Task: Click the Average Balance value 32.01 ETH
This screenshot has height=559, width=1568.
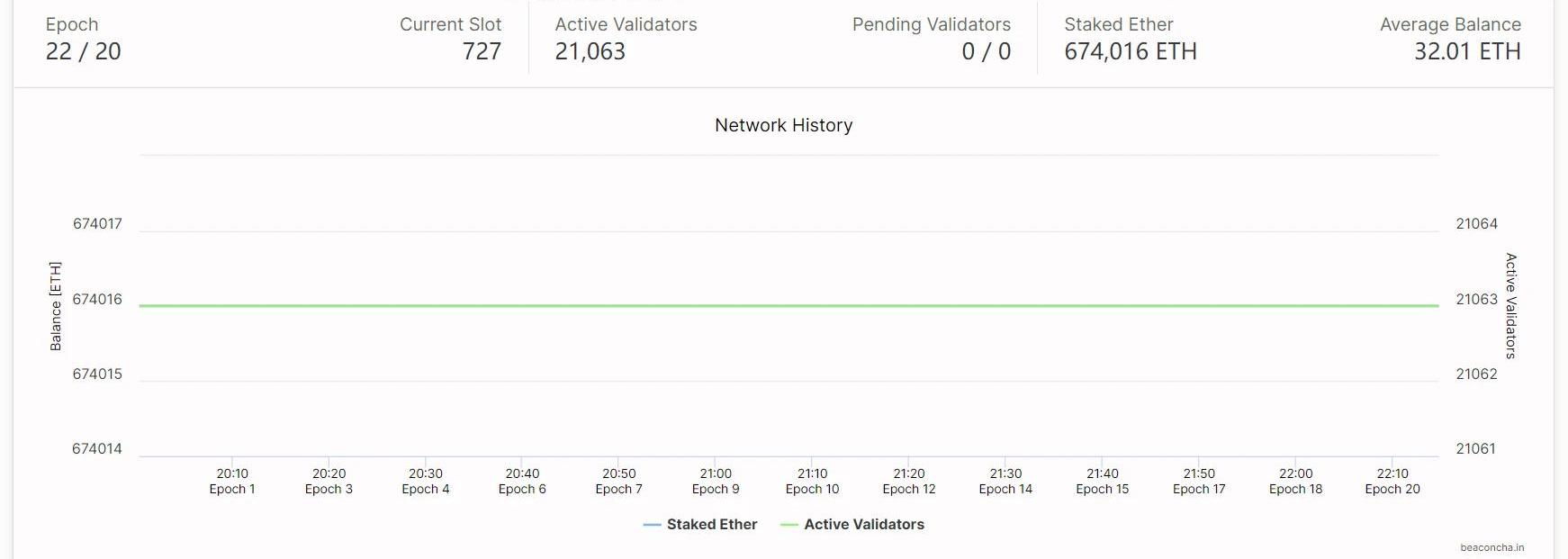Action: [x=1467, y=51]
